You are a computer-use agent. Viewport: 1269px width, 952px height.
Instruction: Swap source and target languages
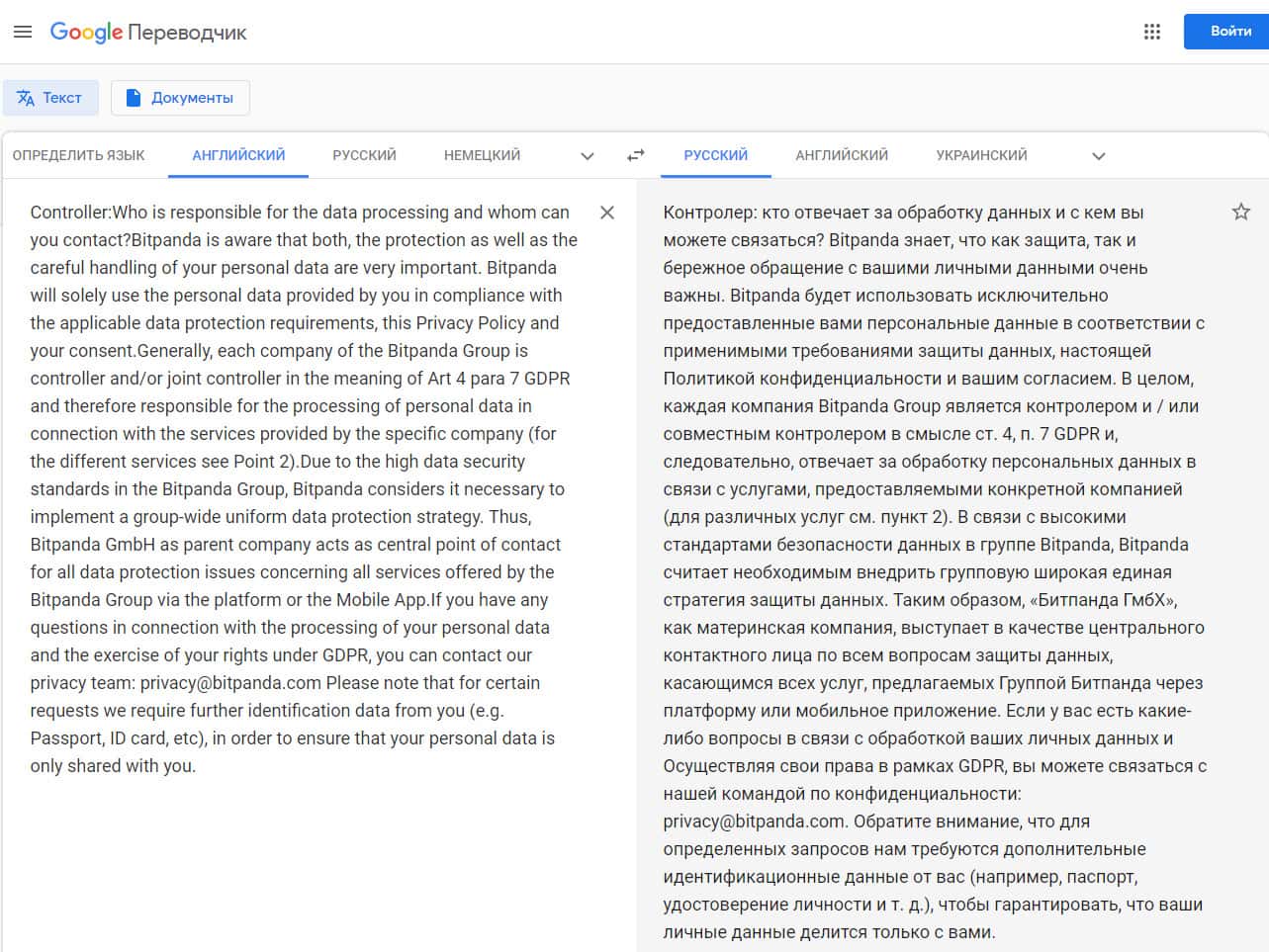(636, 155)
